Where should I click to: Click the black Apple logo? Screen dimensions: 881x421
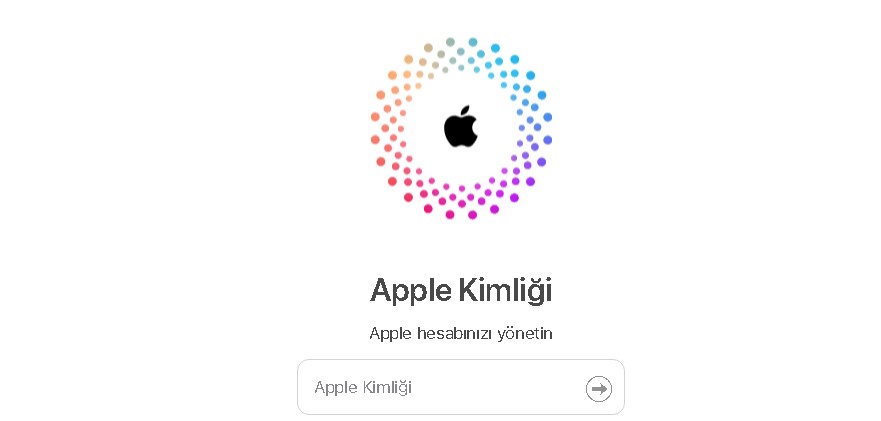[461, 126]
